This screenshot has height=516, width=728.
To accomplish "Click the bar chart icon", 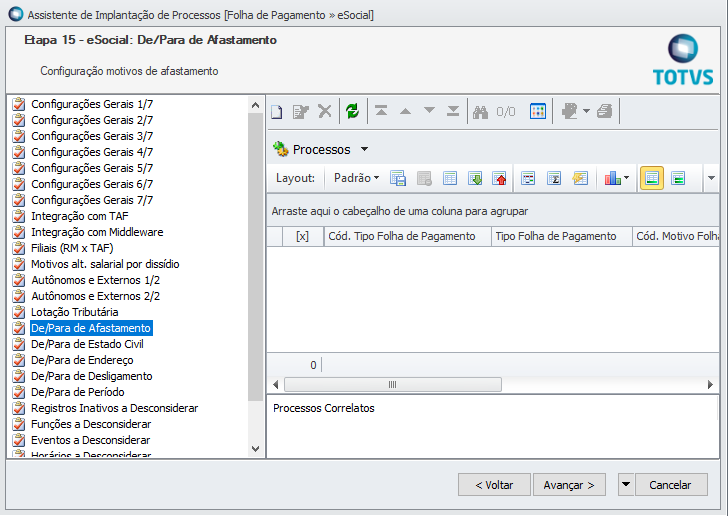I will pyautogui.click(x=612, y=178).
